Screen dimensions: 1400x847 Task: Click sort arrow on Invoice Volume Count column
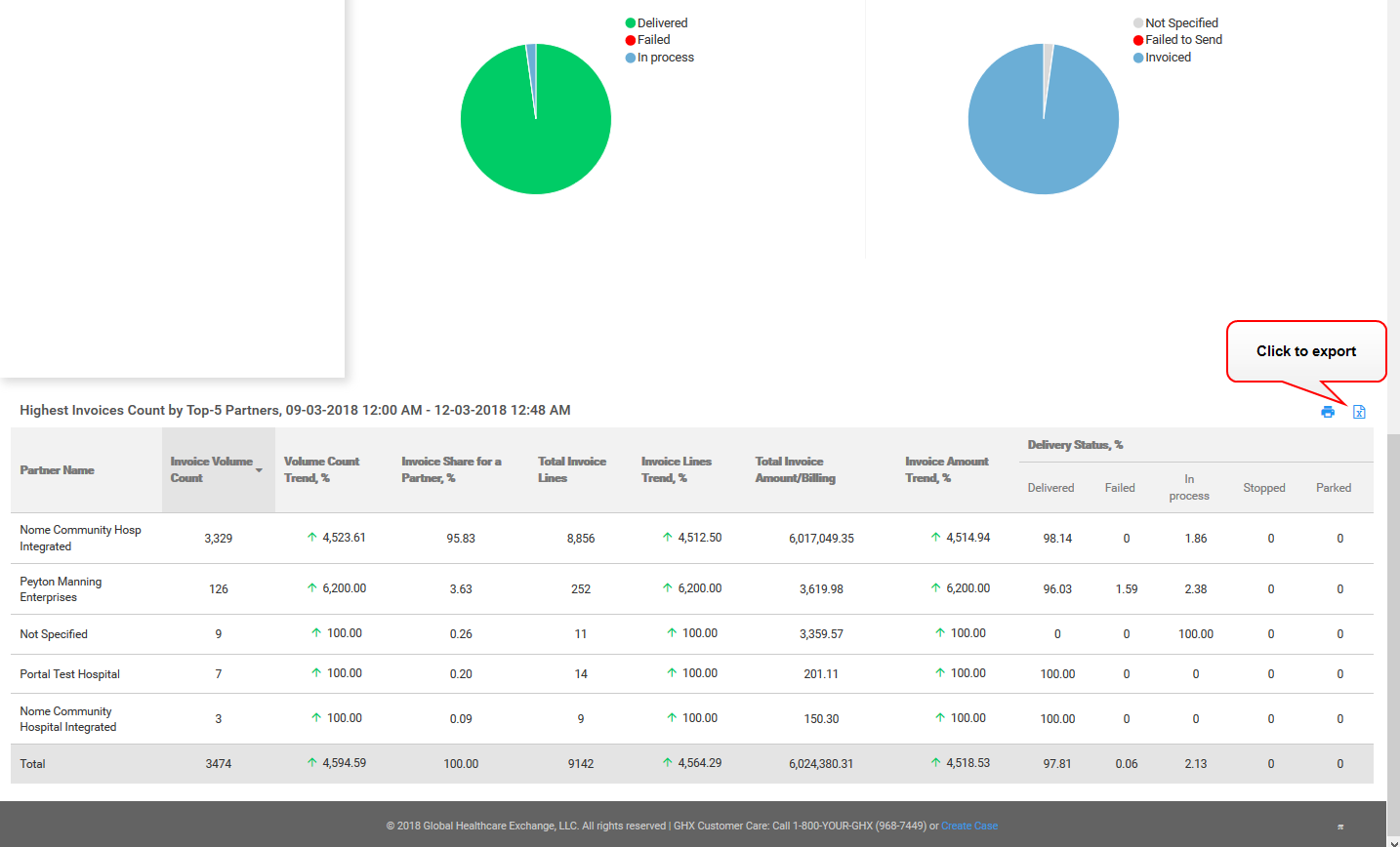coord(259,470)
